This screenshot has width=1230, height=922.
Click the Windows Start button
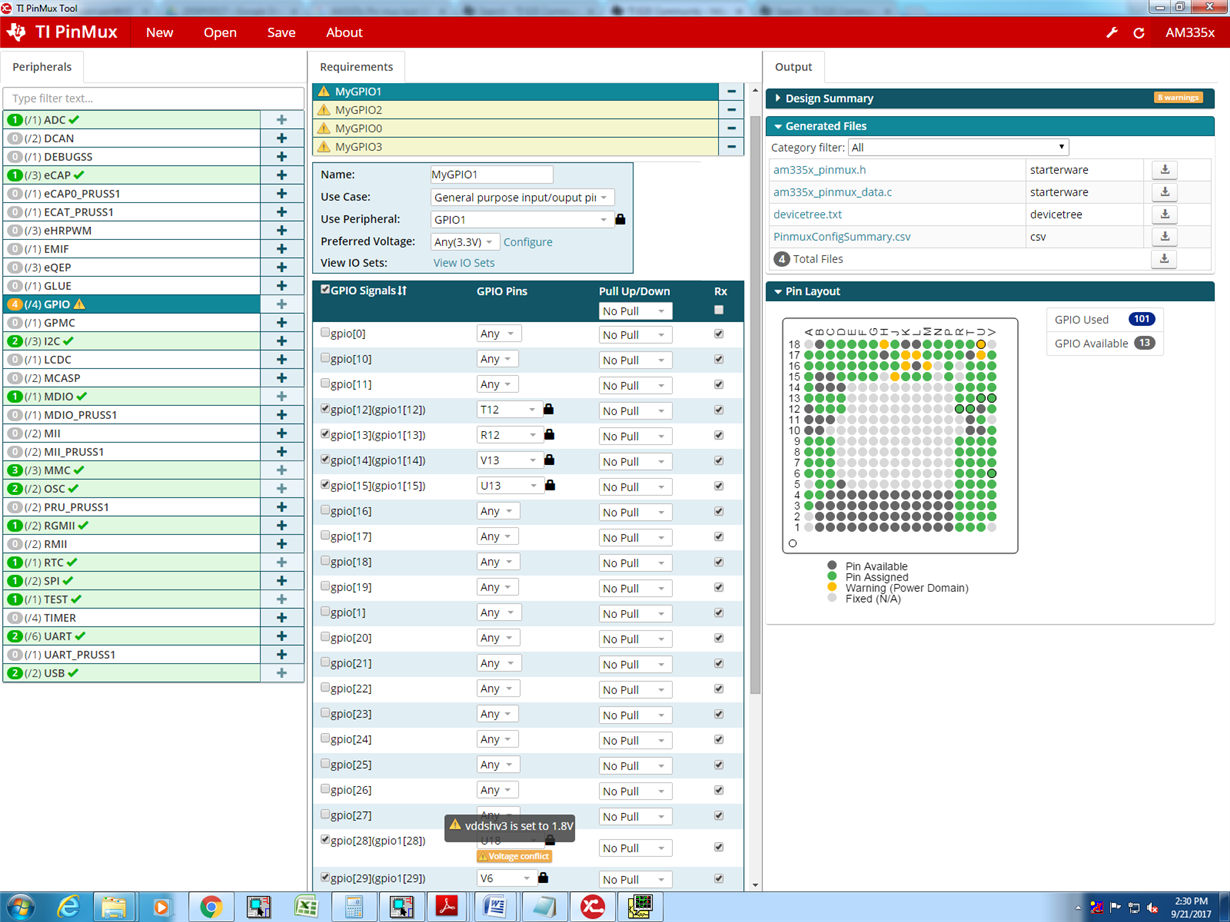click(20, 906)
